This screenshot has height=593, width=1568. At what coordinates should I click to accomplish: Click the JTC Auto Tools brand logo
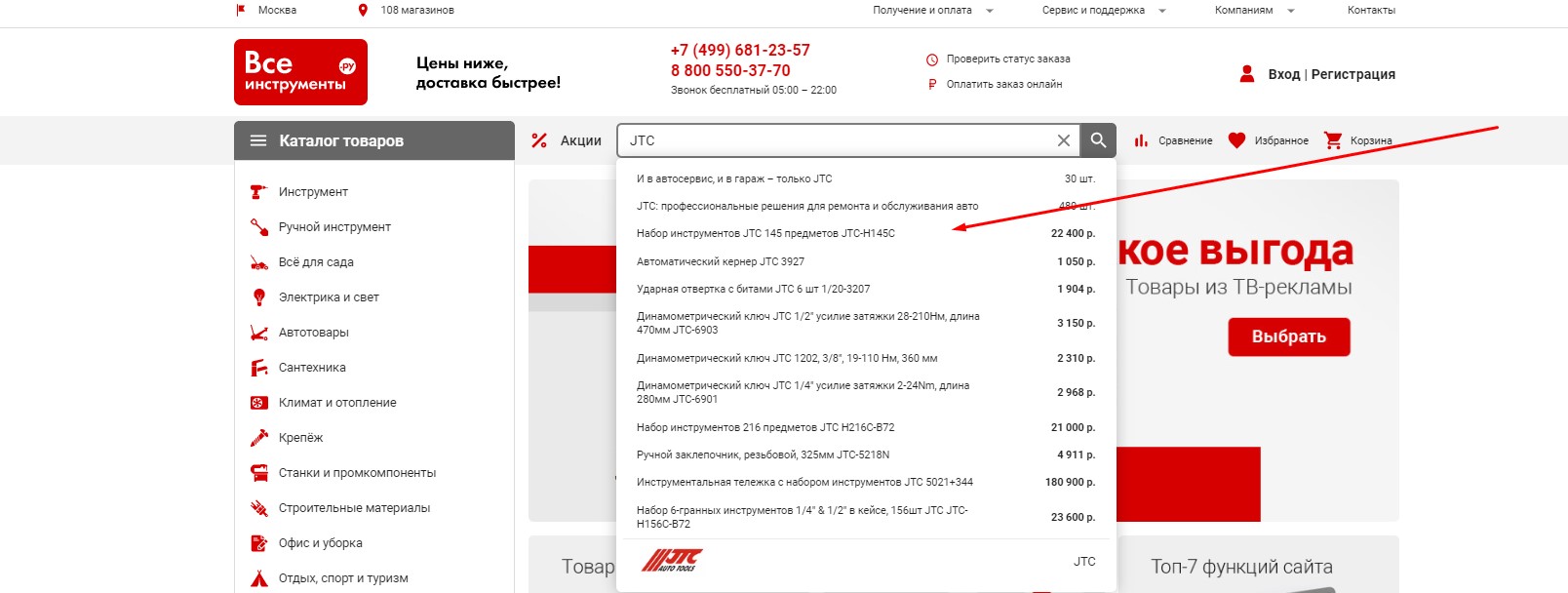point(672,561)
